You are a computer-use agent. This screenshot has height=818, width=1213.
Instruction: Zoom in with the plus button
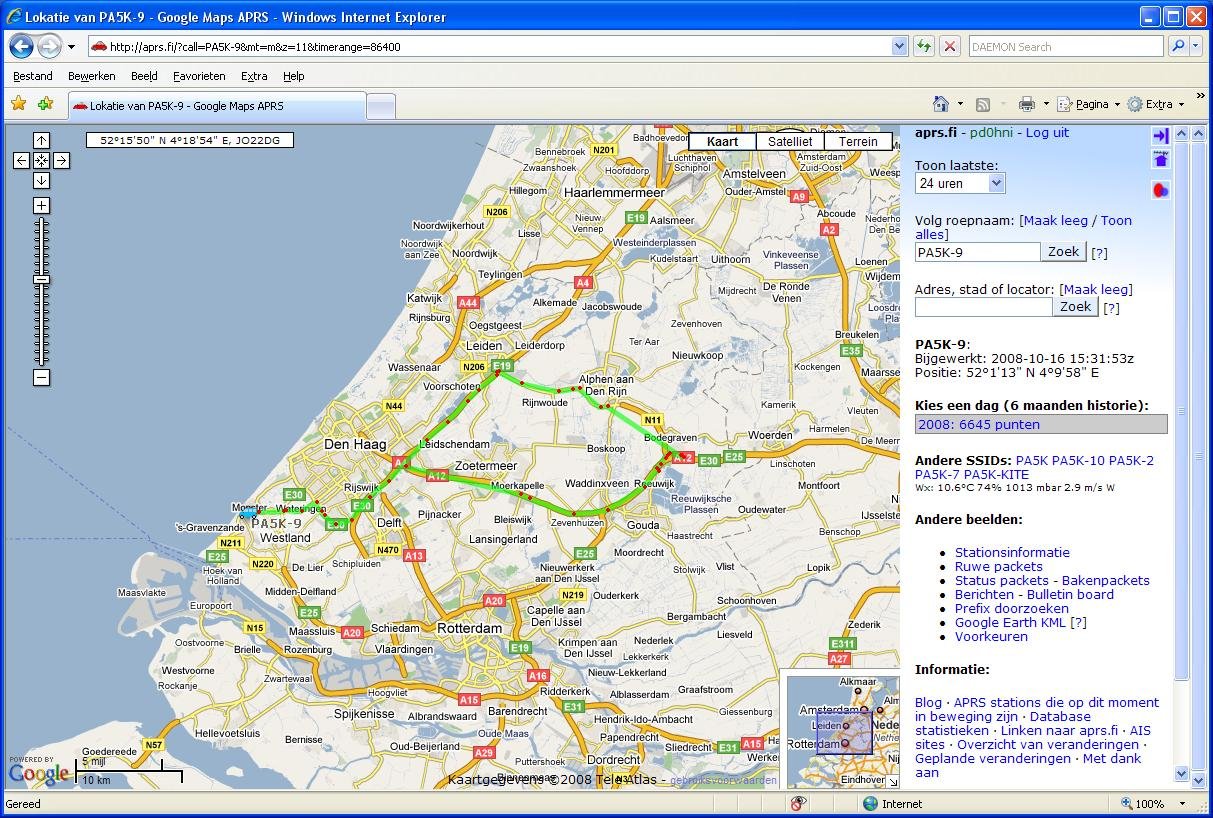(x=41, y=205)
